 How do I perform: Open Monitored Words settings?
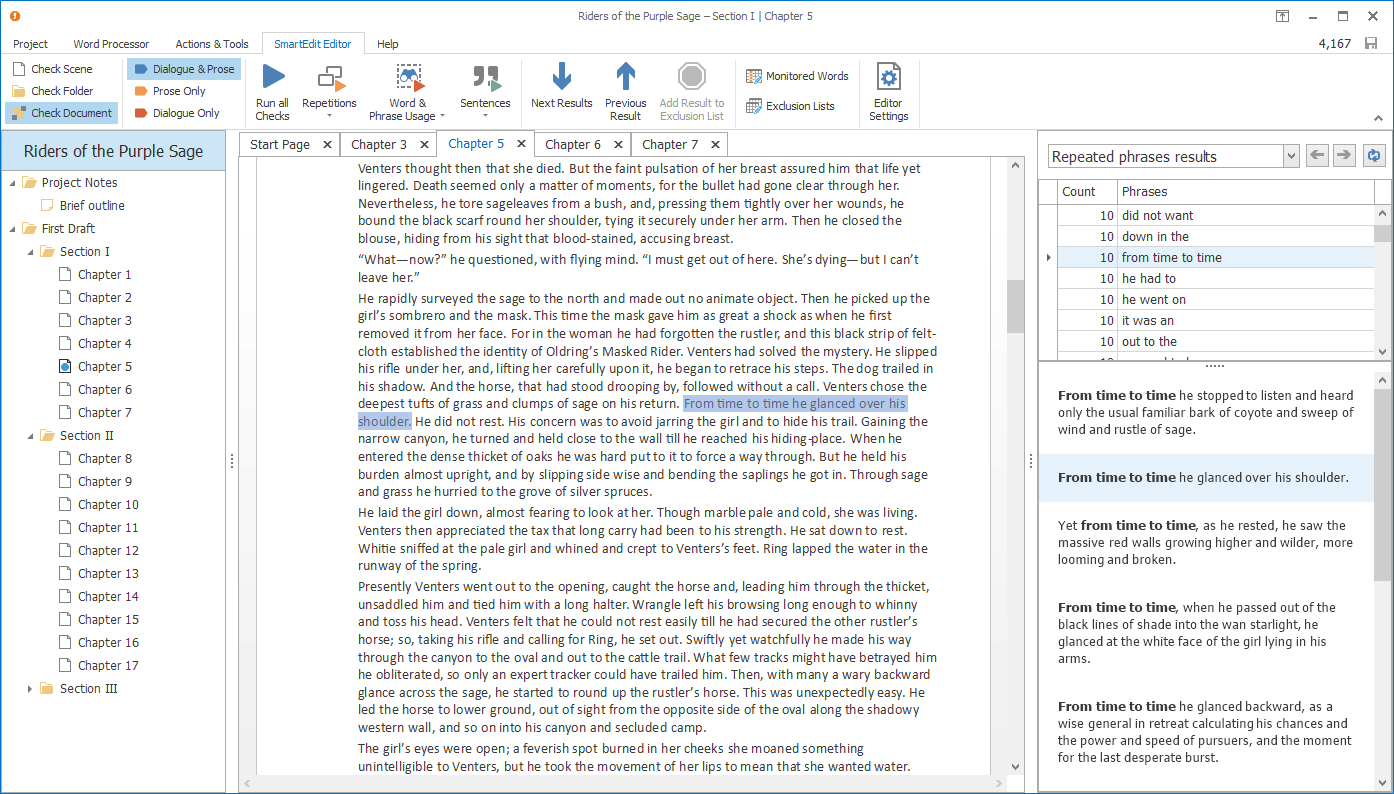tap(797, 76)
